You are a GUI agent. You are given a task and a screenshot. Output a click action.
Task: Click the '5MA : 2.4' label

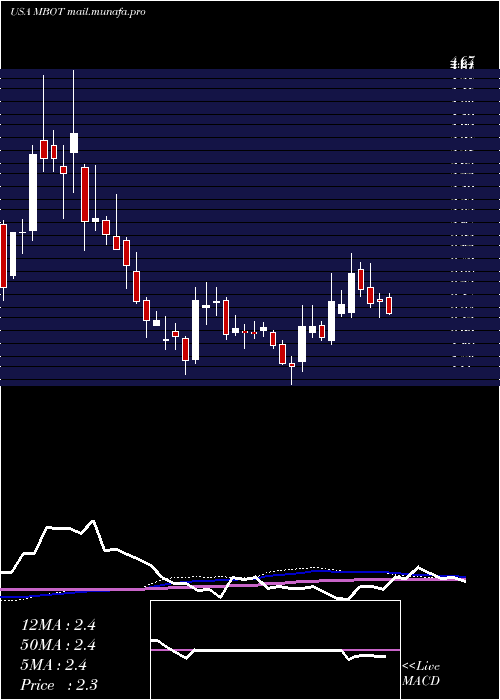[54, 665]
